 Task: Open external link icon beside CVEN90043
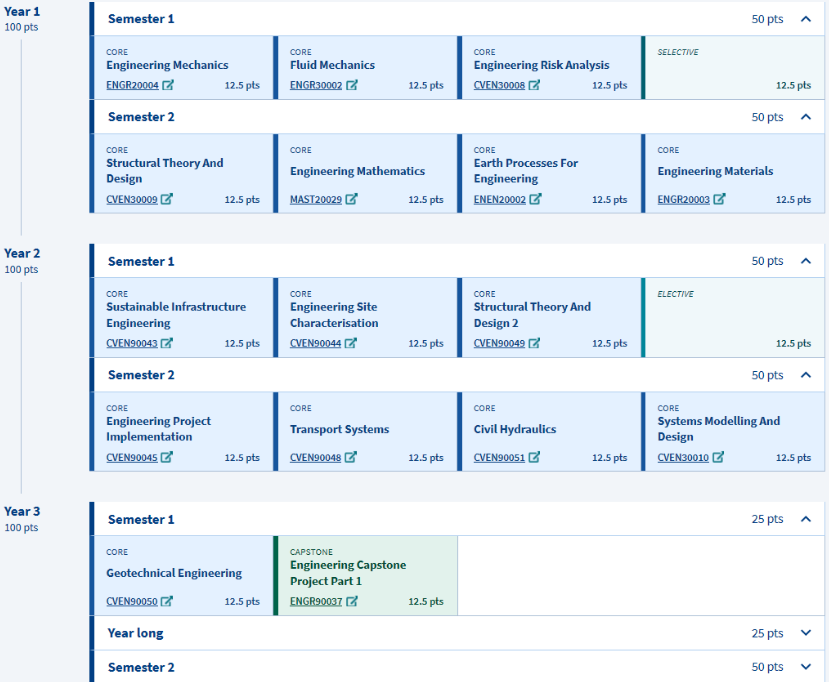point(167,343)
